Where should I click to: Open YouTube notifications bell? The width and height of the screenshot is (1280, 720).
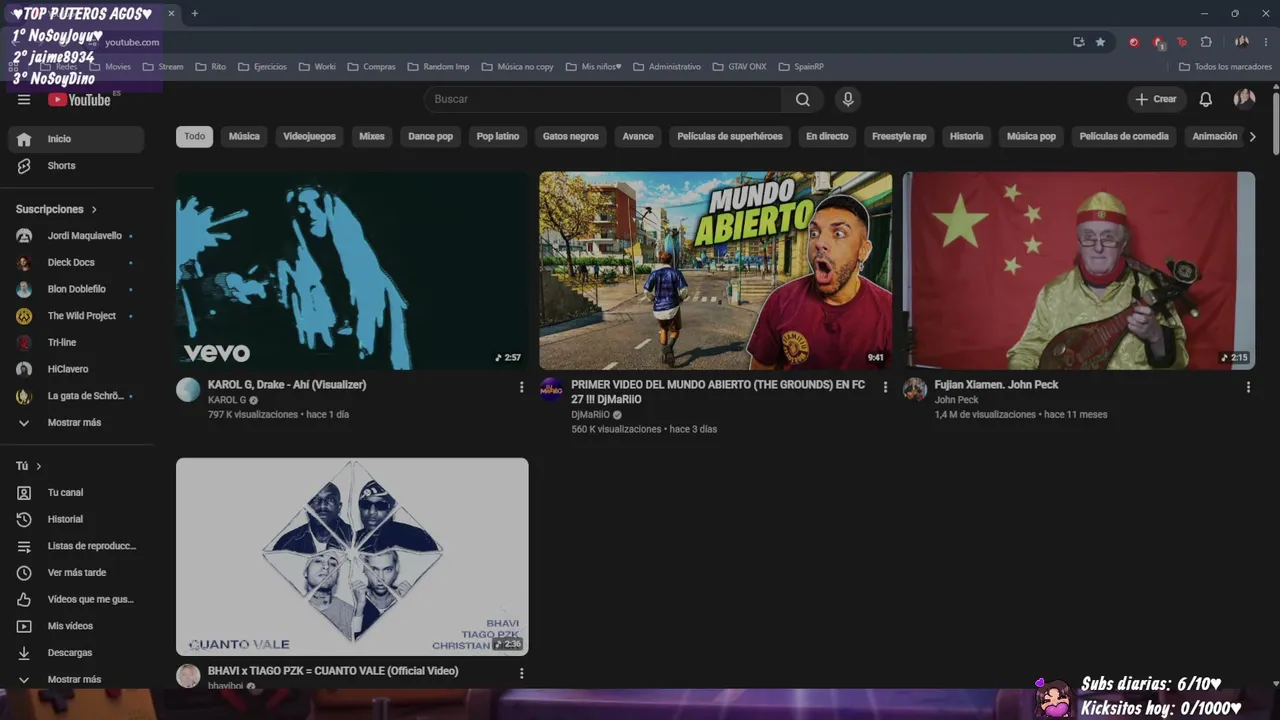click(x=1206, y=99)
